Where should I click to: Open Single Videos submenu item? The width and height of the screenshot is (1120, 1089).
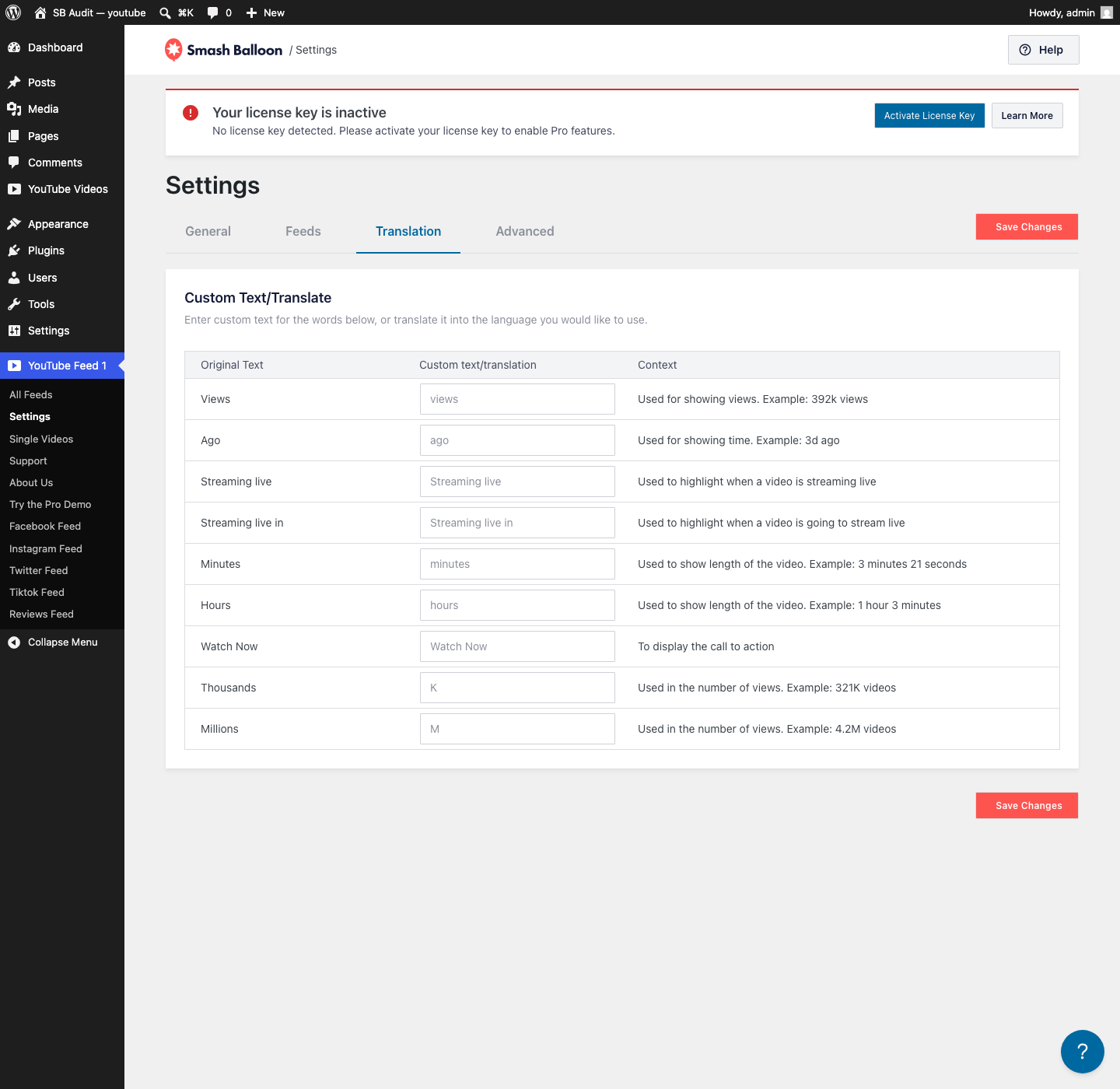point(41,439)
